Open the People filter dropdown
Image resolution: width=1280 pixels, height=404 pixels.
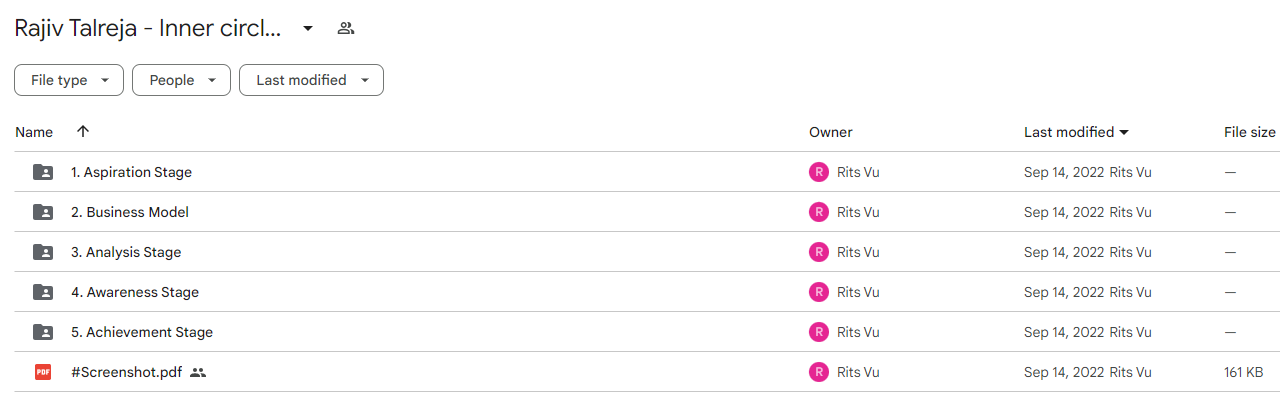click(181, 80)
